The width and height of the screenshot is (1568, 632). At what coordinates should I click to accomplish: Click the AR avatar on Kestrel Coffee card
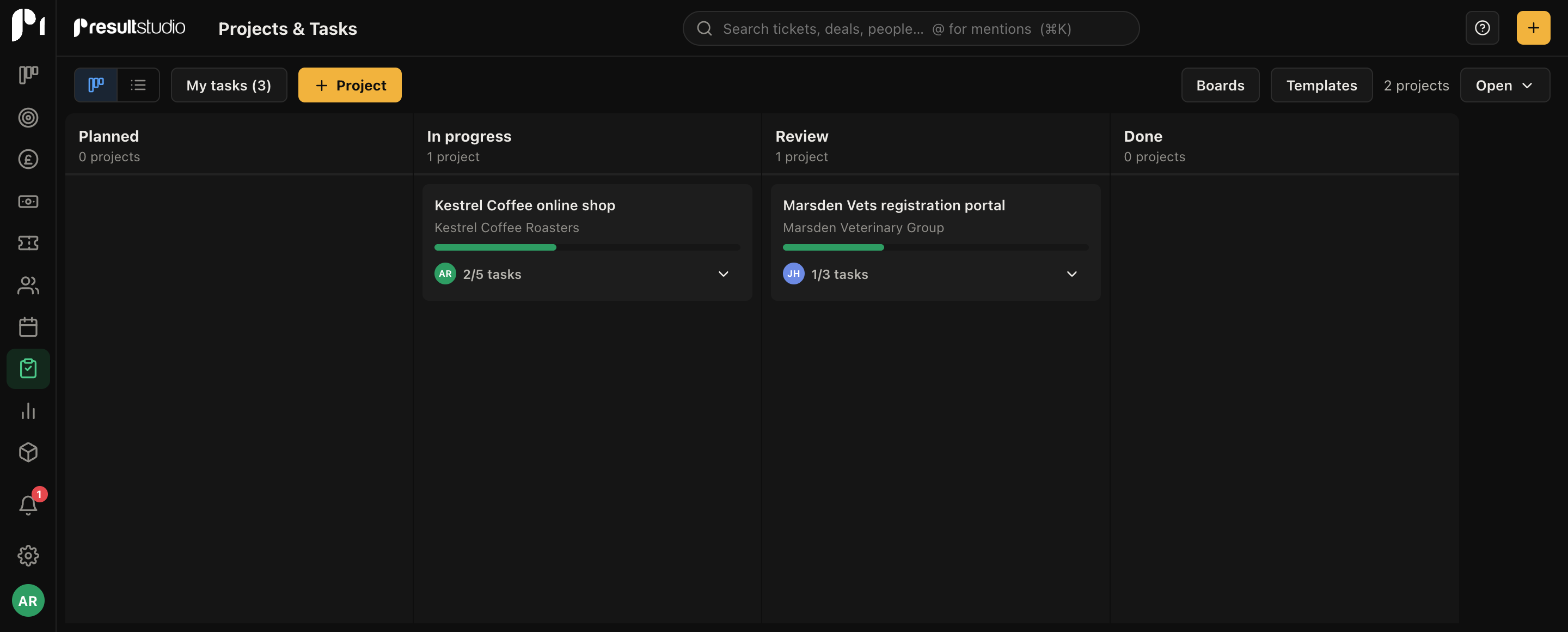[x=445, y=274]
